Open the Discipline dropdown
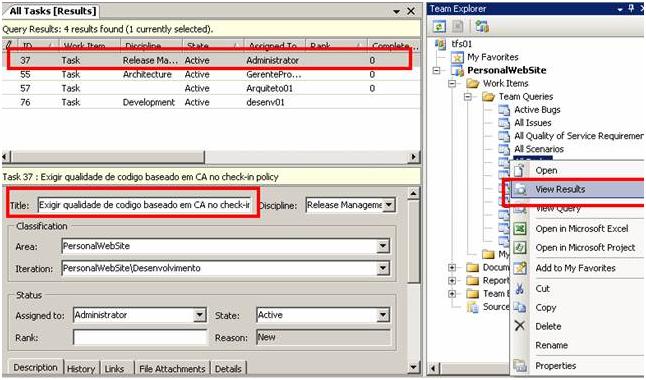 click(x=389, y=205)
